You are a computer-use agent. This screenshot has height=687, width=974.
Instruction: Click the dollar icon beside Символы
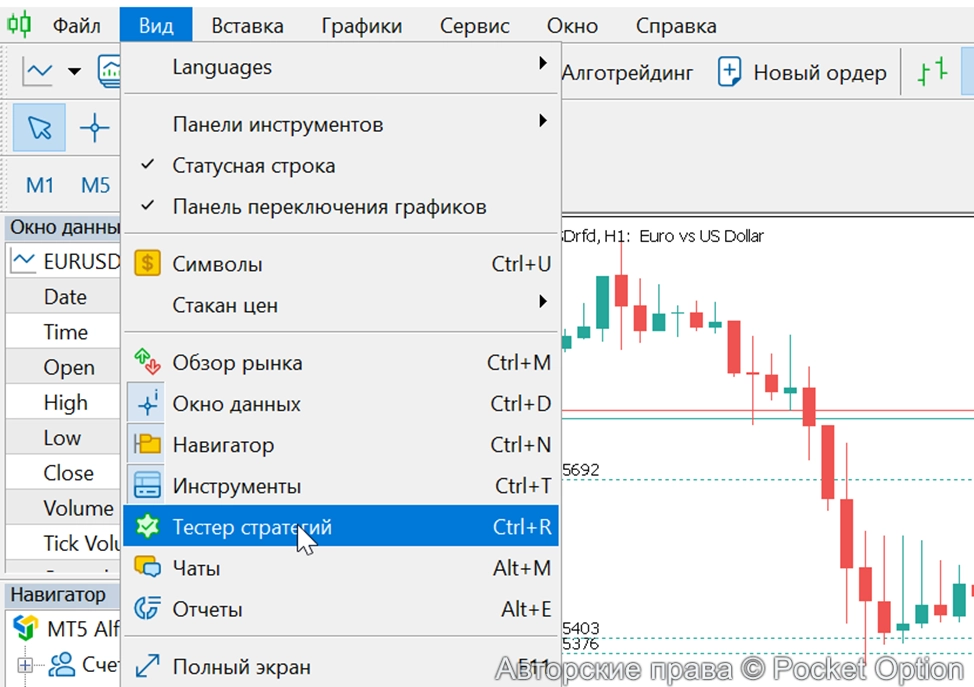pos(148,264)
